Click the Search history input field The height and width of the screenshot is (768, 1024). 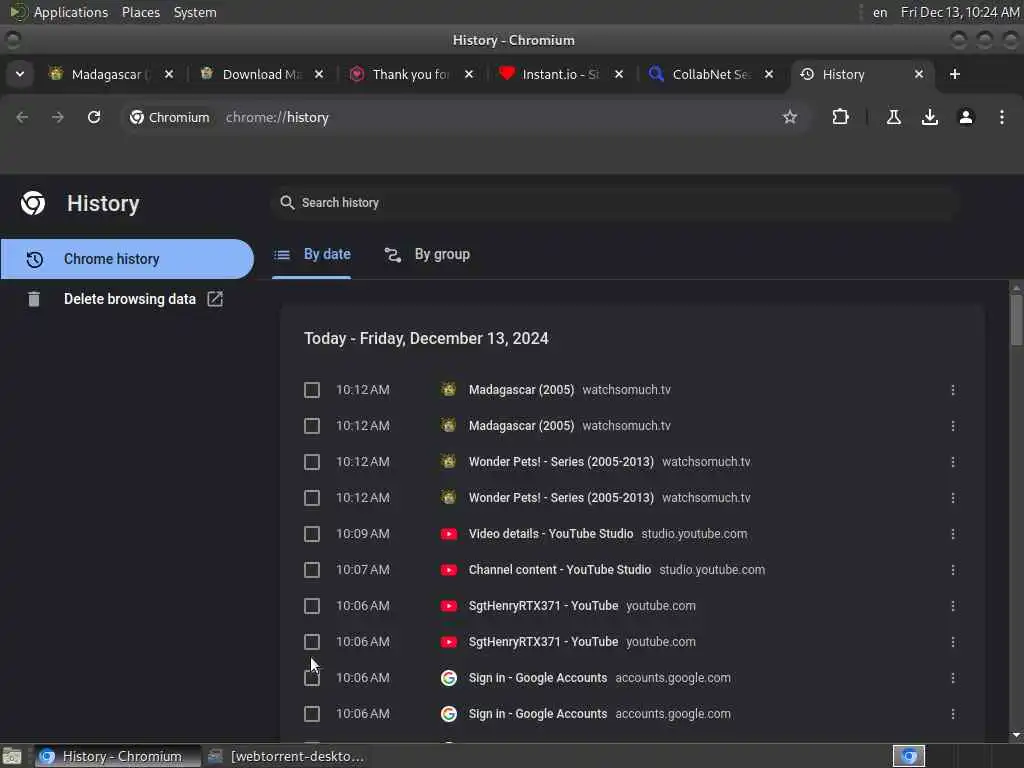point(614,202)
